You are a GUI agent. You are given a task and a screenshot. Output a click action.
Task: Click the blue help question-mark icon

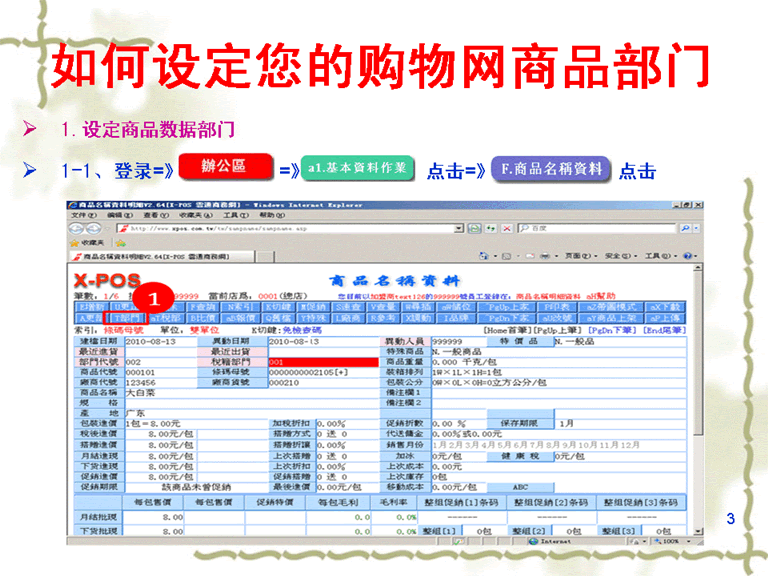tap(688, 256)
